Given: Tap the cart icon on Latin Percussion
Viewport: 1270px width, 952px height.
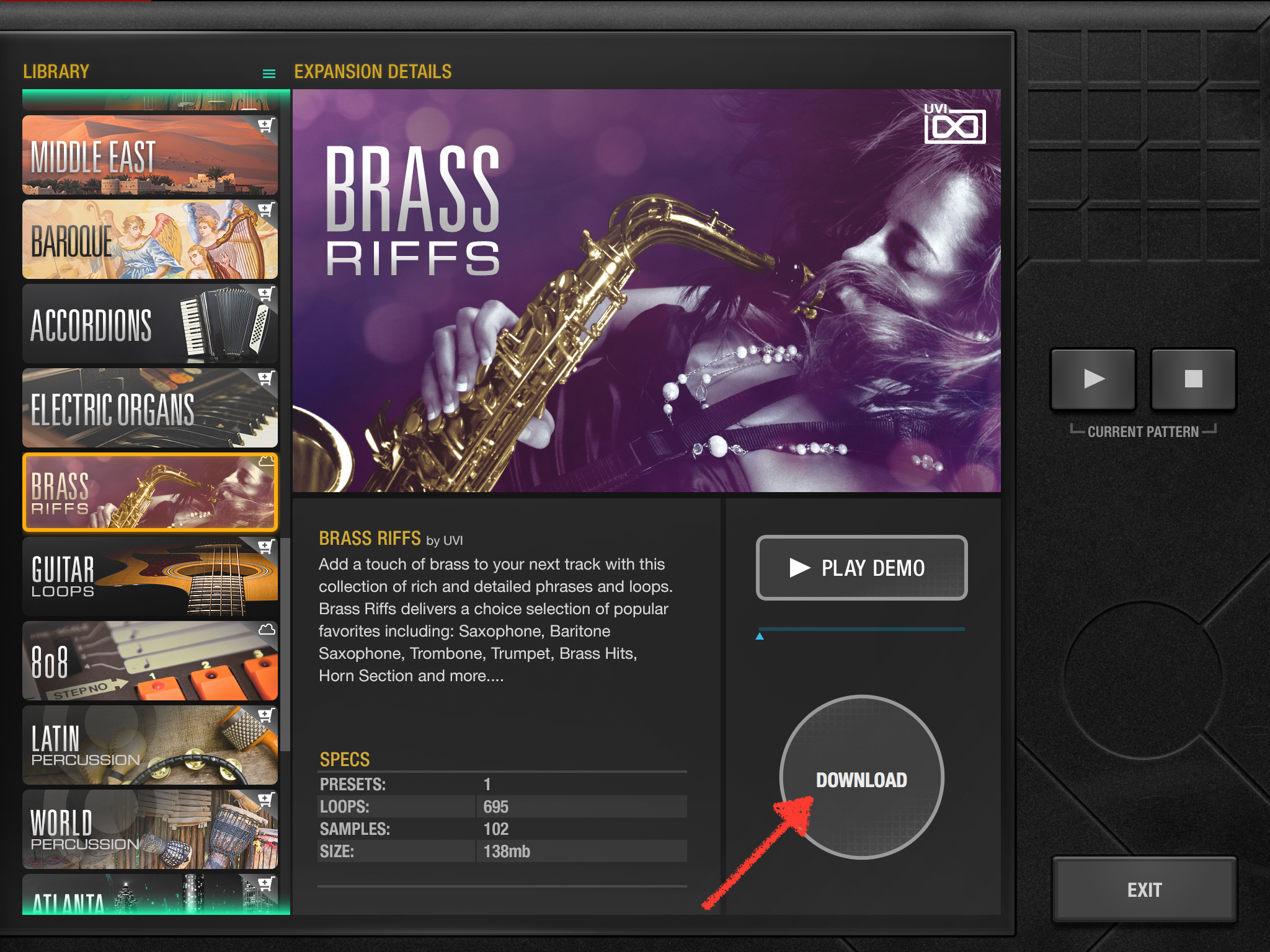Looking at the screenshot, I should pyautogui.click(x=265, y=715).
